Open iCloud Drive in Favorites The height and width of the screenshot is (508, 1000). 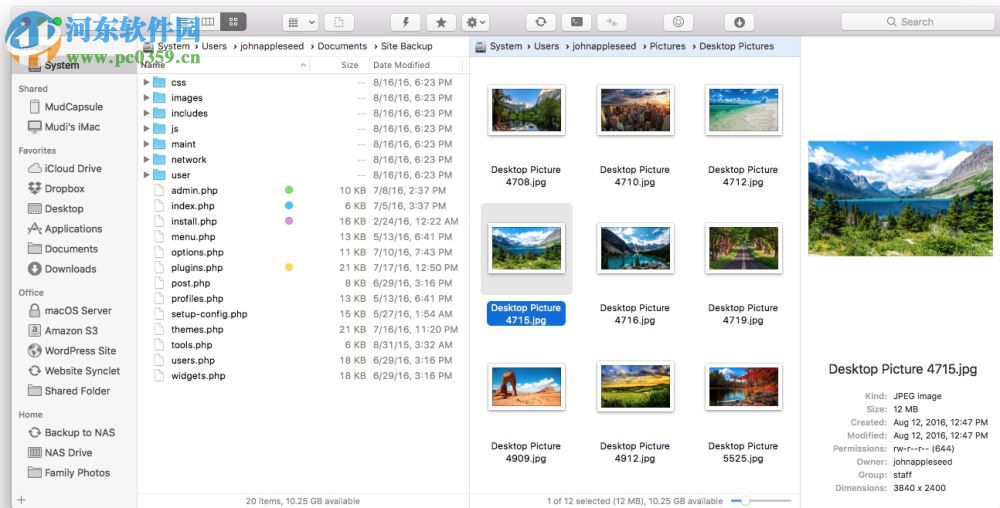[64, 168]
